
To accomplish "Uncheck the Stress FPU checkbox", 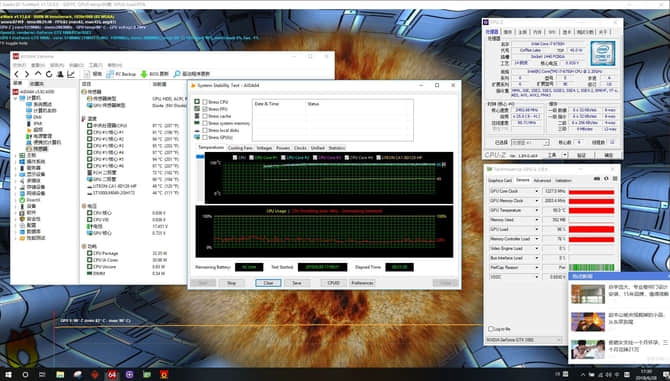I will point(205,109).
